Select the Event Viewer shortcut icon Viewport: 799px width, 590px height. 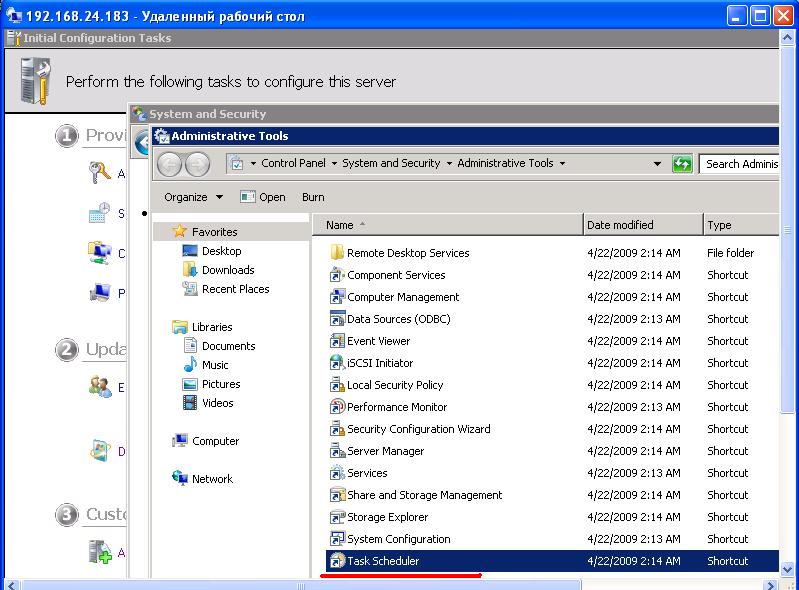[337, 340]
